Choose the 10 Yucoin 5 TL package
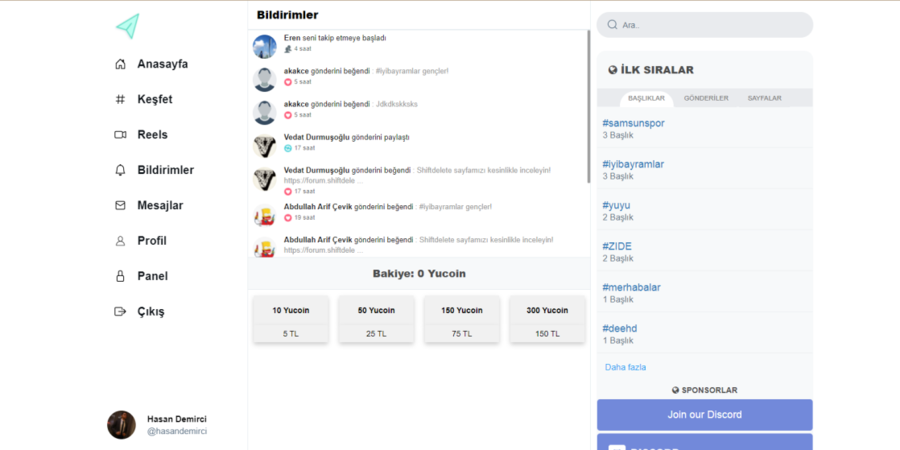 (290, 319)
